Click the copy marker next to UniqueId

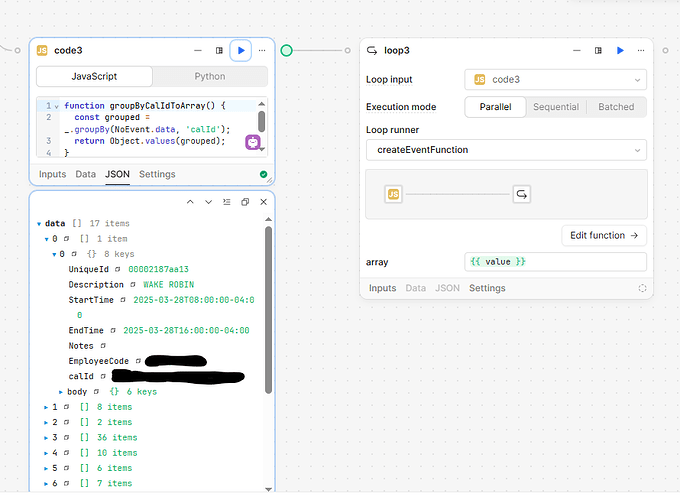click(x=118, y=269)
